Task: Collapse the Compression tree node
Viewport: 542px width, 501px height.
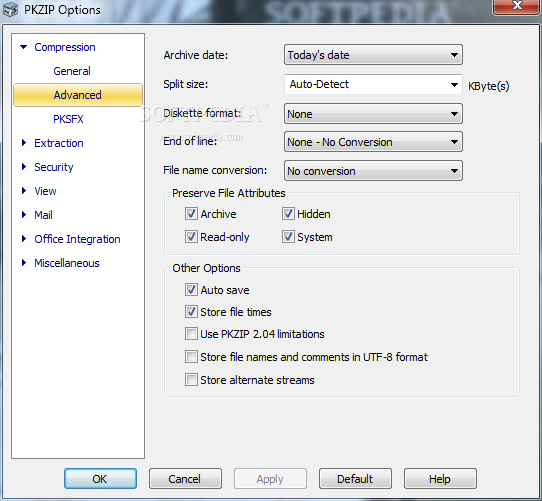Action: 24,47
